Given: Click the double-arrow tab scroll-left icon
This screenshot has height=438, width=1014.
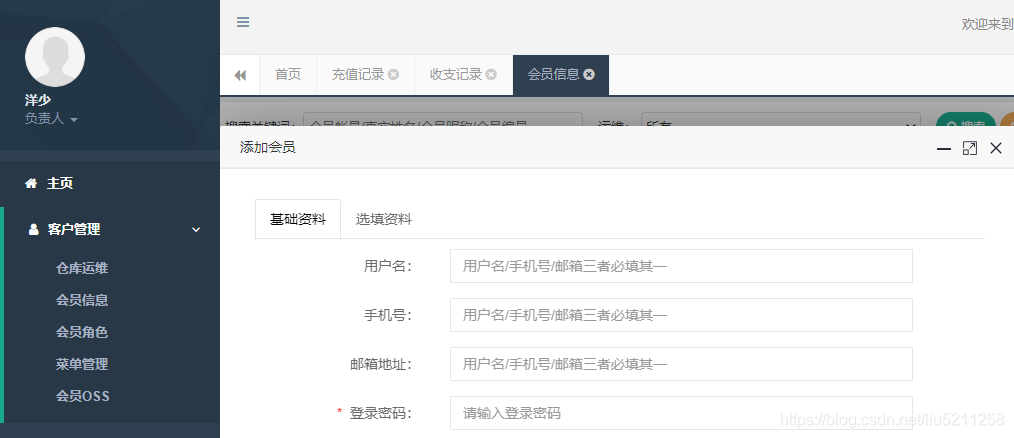Looking at the screenshot, I should (x=240, y=75).
